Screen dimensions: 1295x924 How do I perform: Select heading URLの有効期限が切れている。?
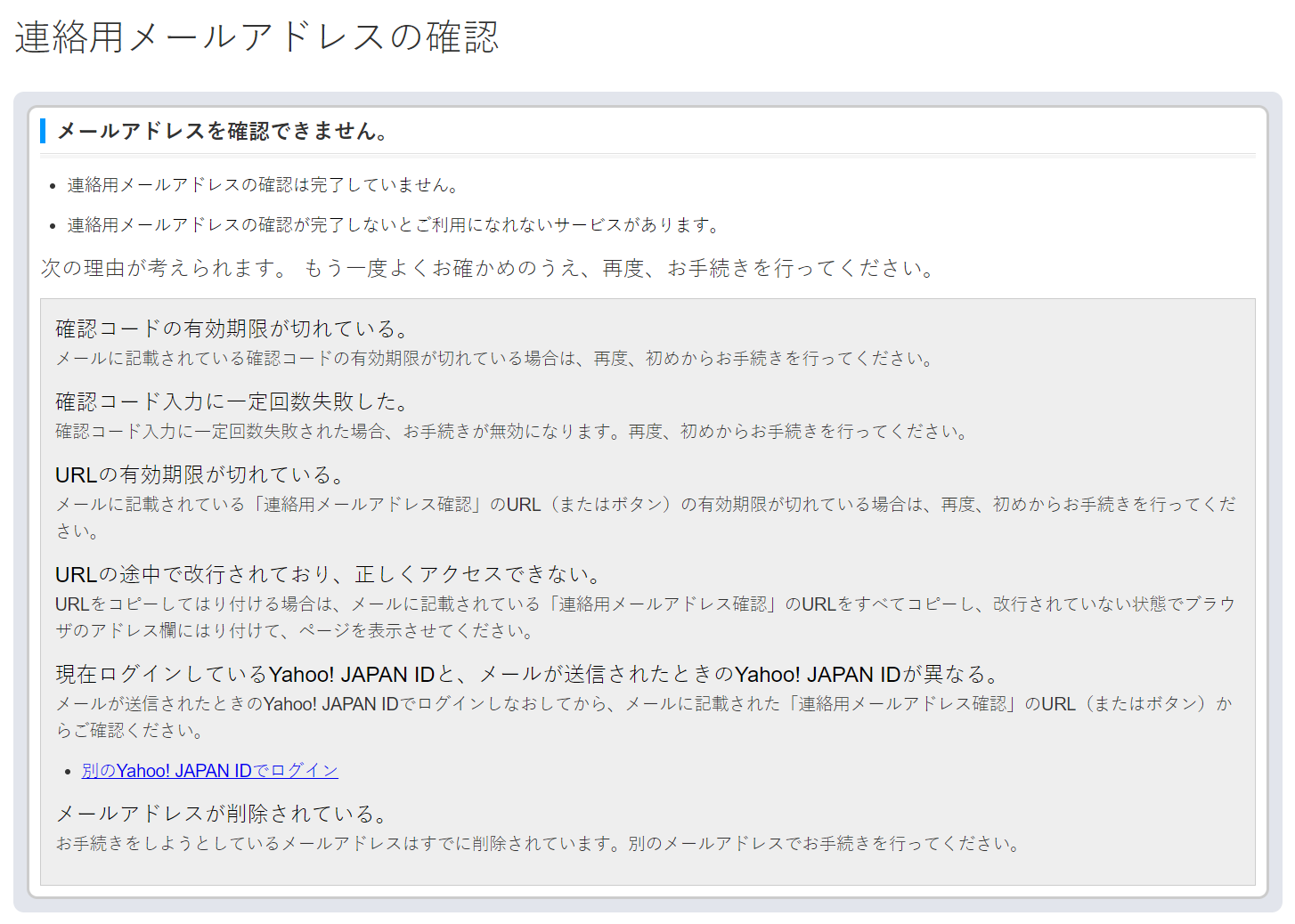point(201,474)
